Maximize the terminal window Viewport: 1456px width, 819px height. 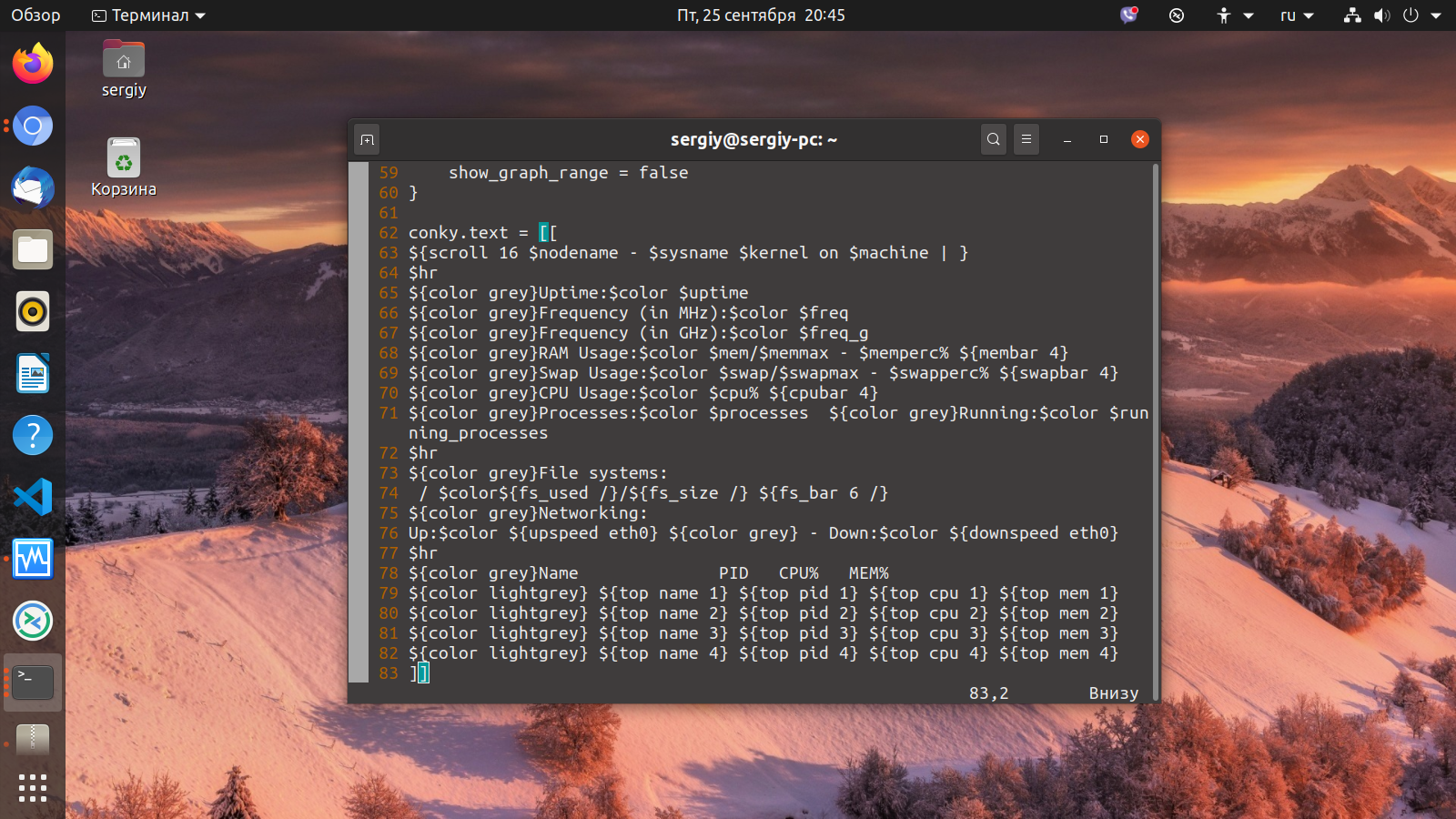coord(1104,139)
